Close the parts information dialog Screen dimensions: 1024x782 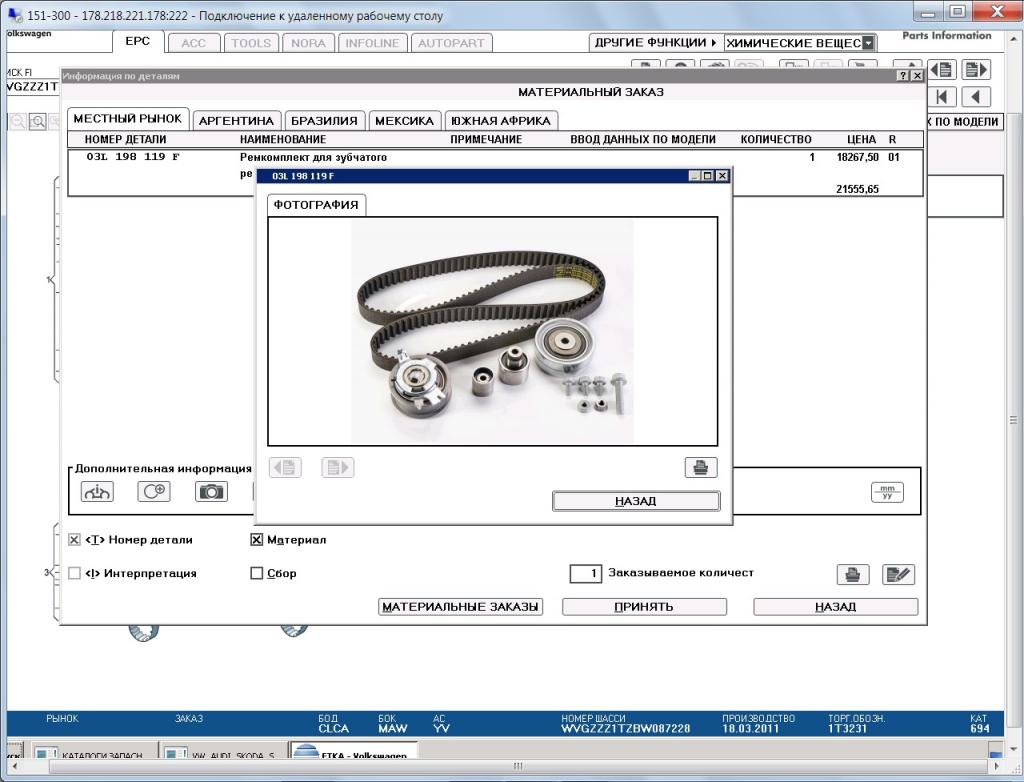(917, 76)
